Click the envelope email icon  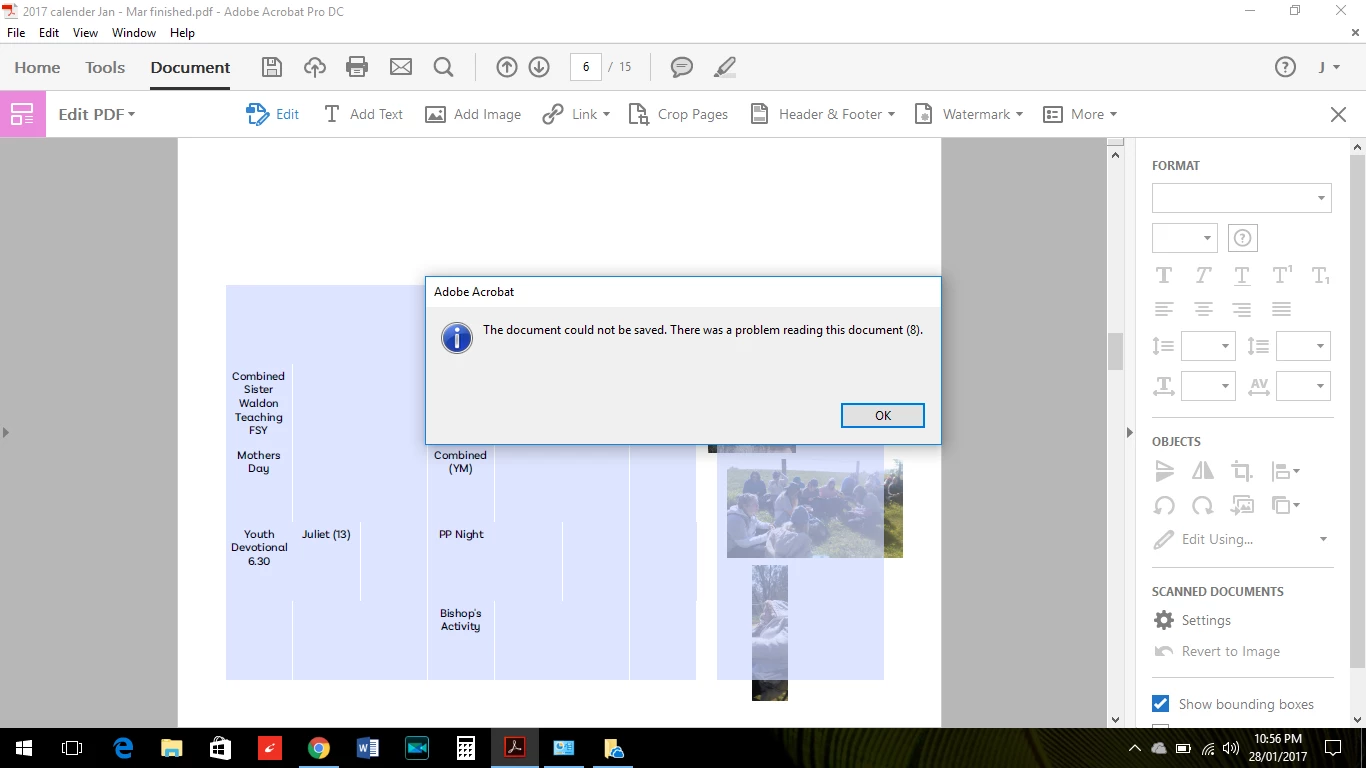click(x=401, y=67)
